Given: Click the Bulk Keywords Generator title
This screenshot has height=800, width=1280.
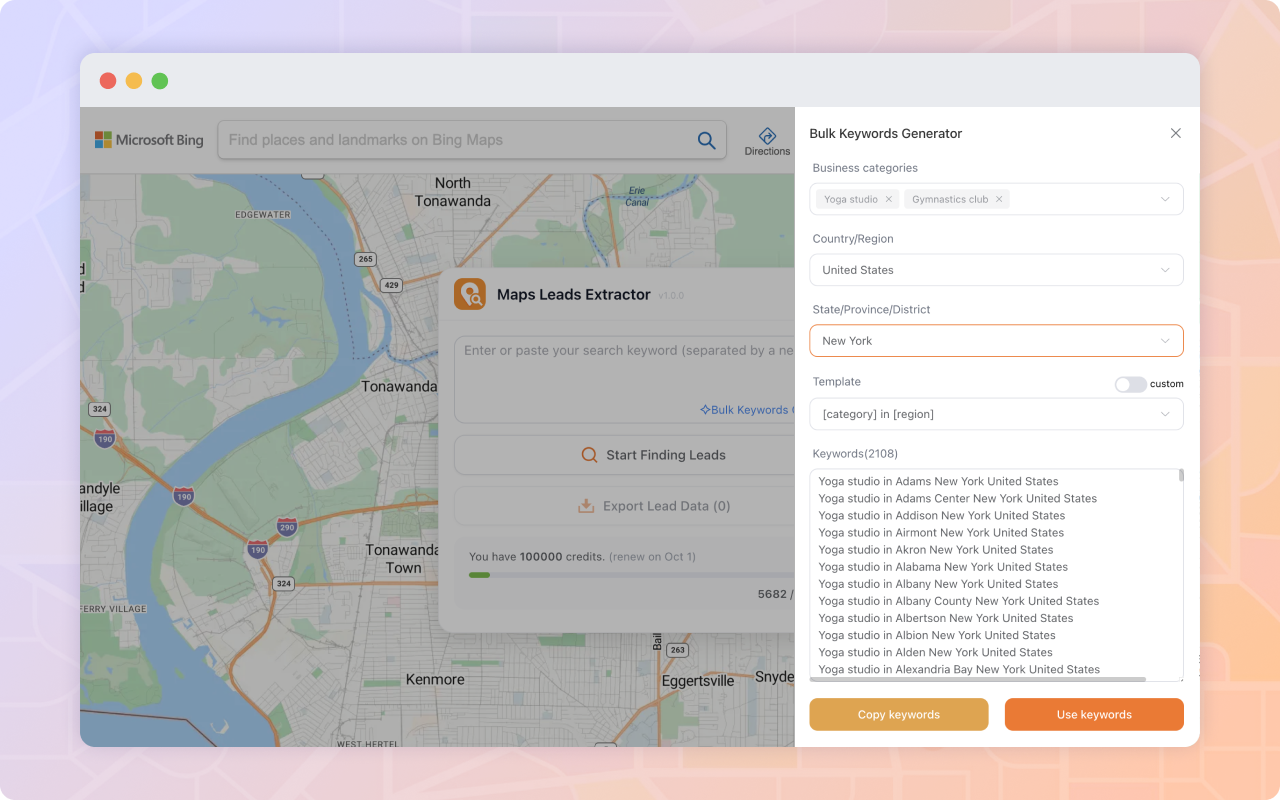Looking at the screenshot, I should (x=886, y=133).
